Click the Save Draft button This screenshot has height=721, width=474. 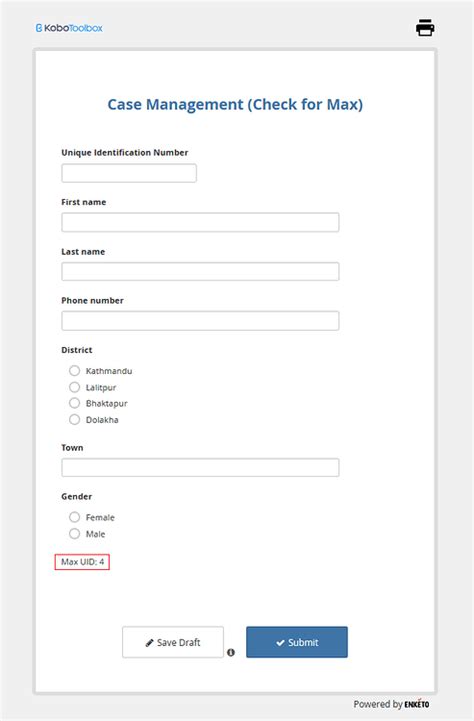pyautogui.click(x=173, y=642)
